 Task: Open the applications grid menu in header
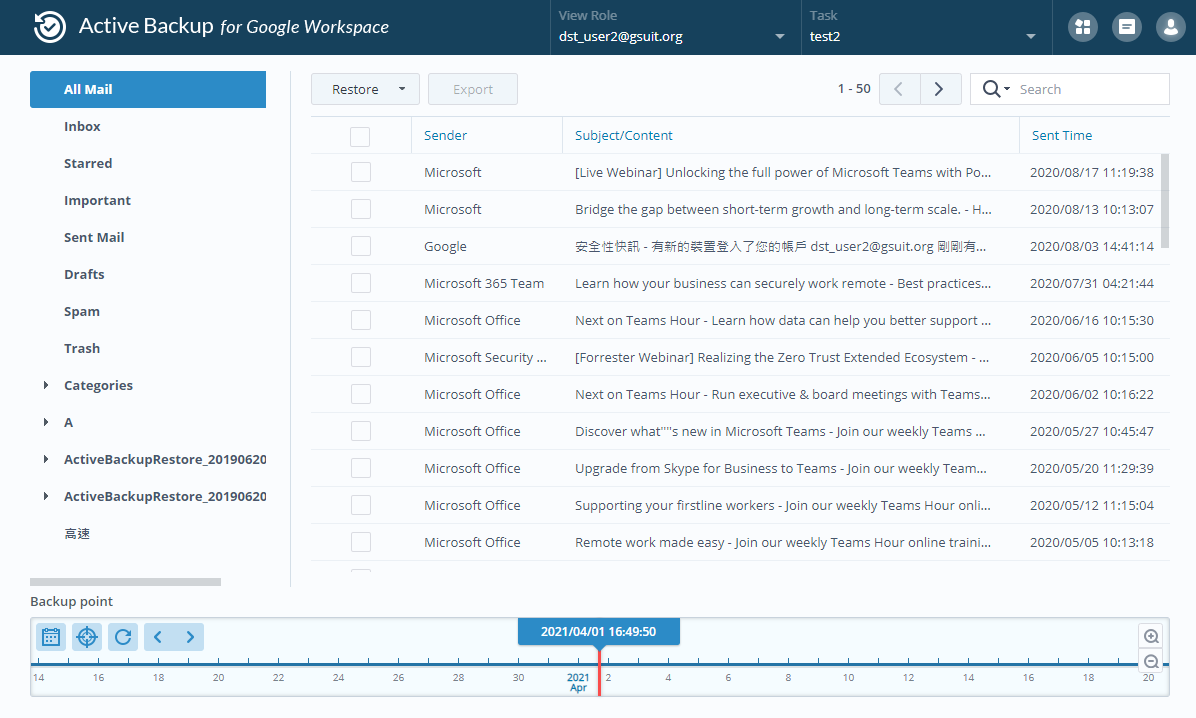click(1082, 27)
